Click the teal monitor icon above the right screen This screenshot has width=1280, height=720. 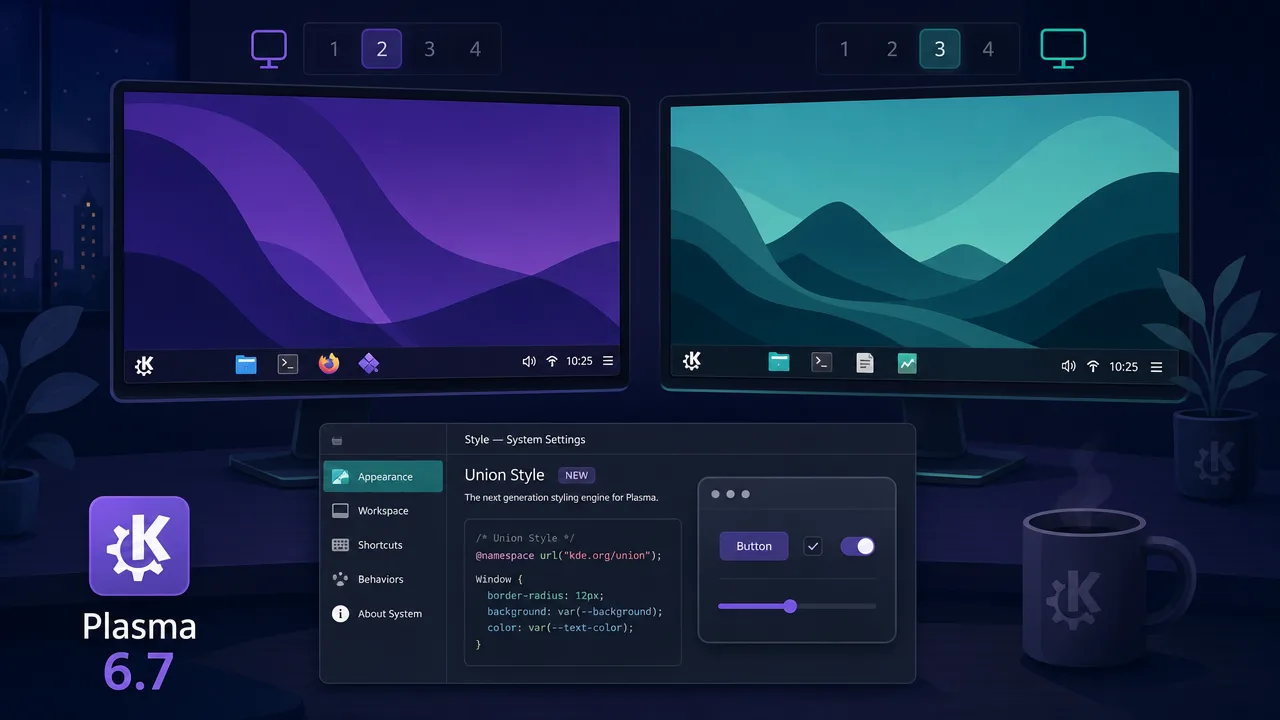coord(1063,49)
